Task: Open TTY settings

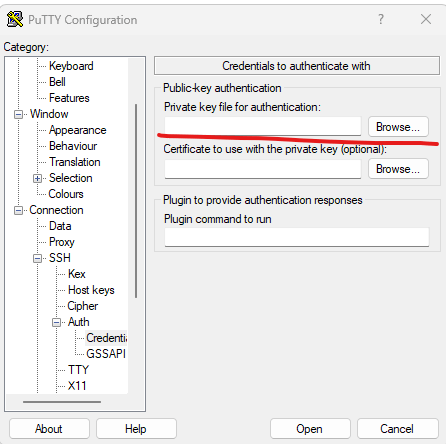Action: pos(78,370)
